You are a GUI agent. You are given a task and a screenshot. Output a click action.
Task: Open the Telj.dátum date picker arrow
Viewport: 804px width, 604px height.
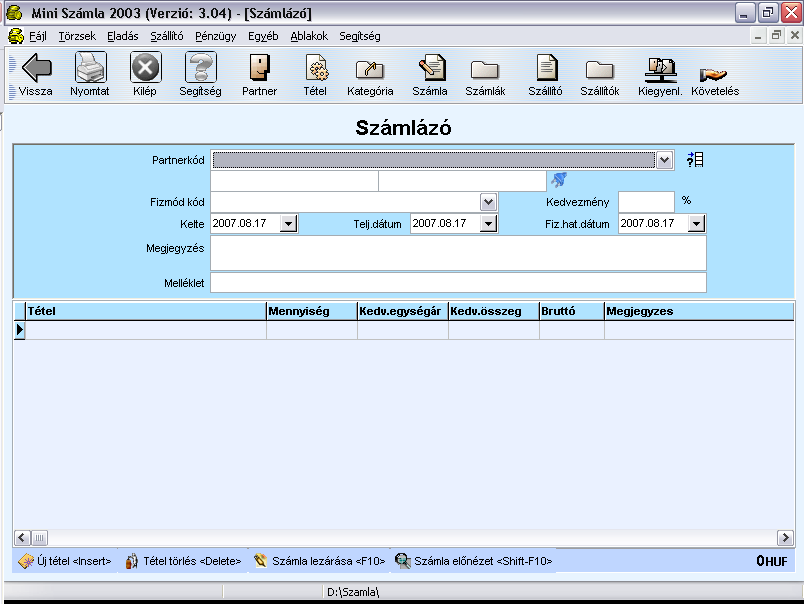pyautogui.click(x=489, y=224)
